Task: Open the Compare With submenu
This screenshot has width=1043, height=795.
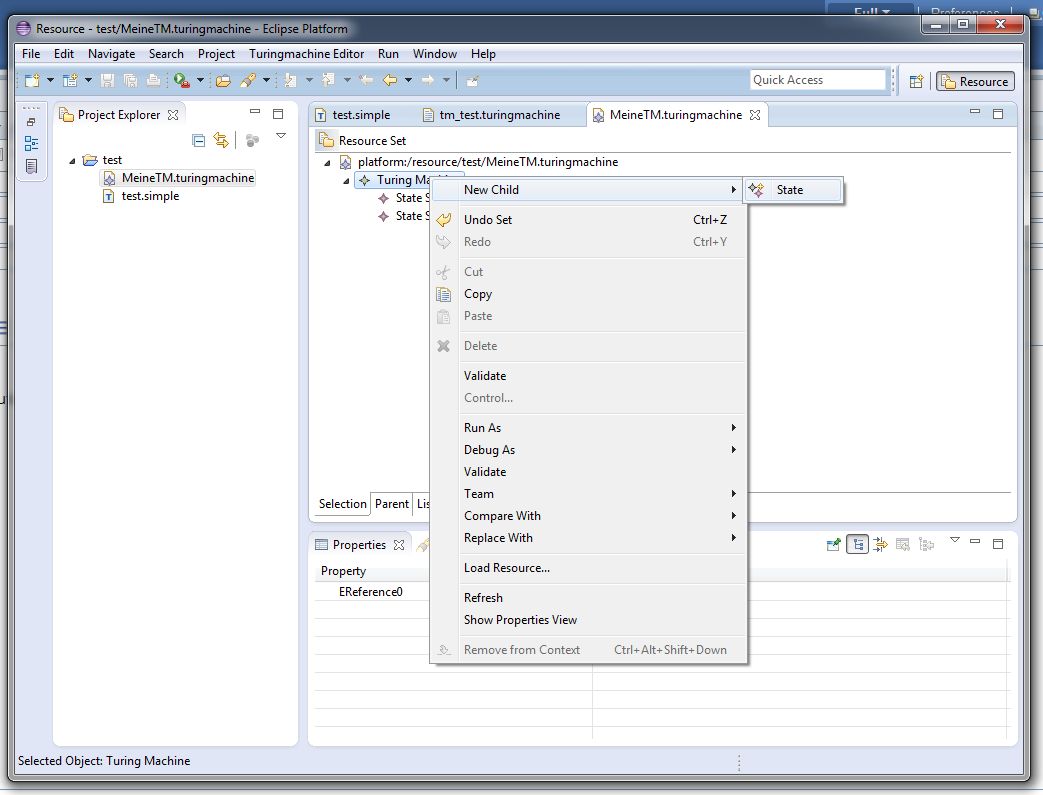Action: (x=589, y=515)
